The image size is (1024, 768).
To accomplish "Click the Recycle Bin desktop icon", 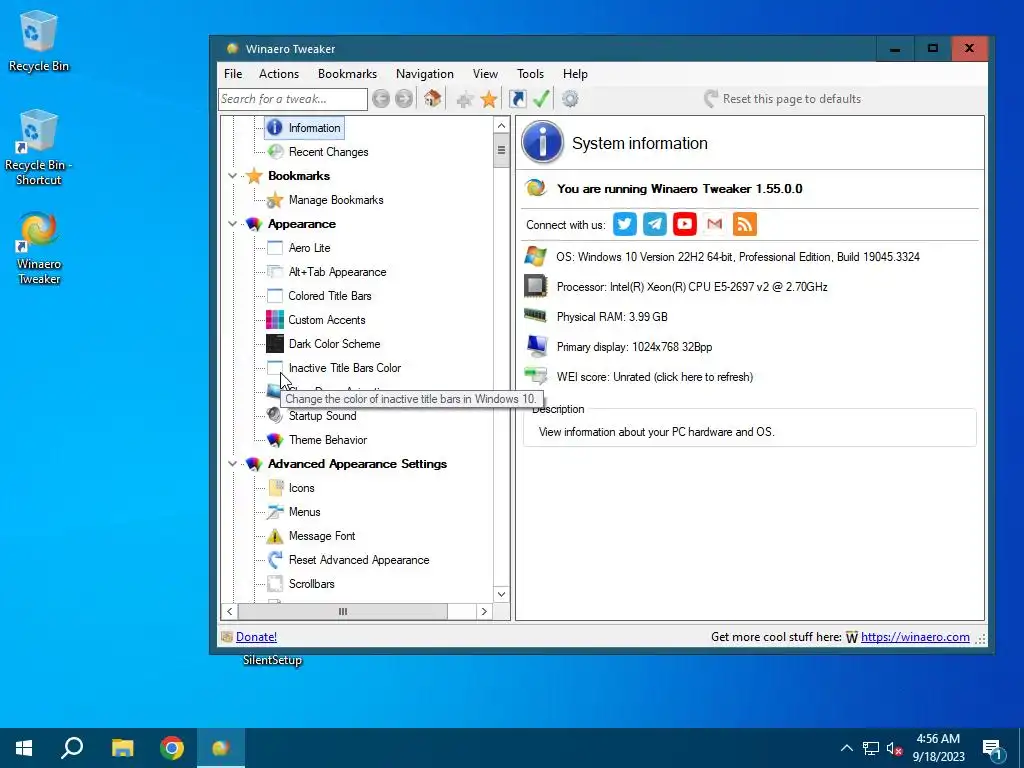I will point(38,41).
